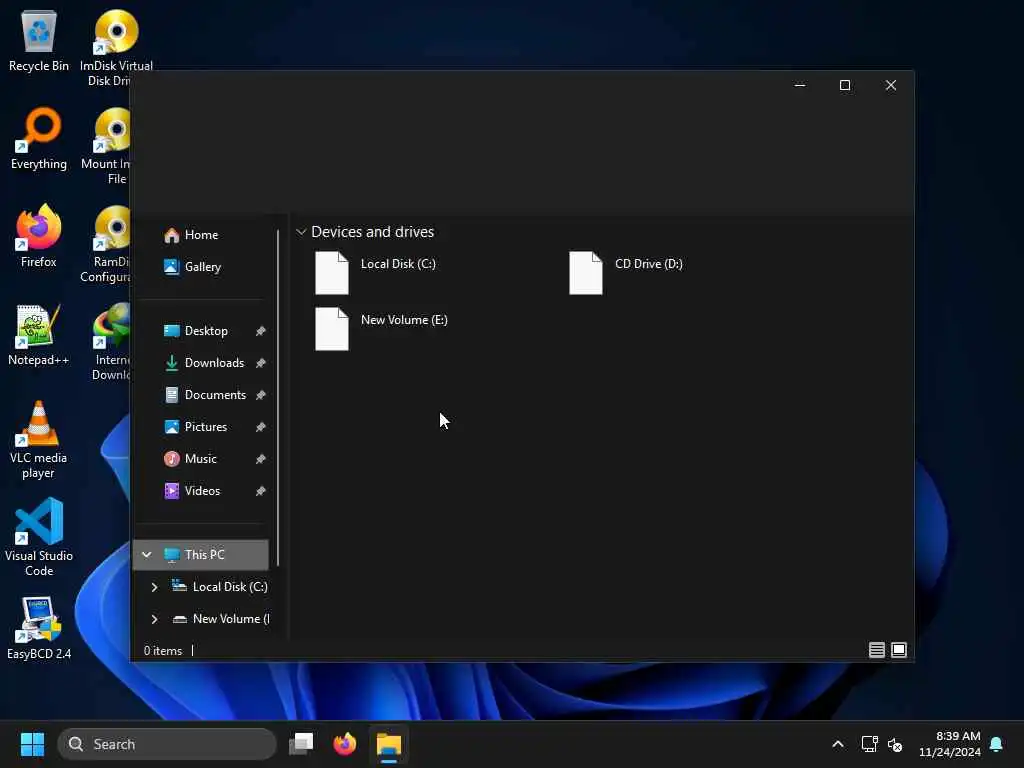The width and height of the screenshot is (1024, 768).
Task: Open Internet Download Manager desktop shortcut
Action: coord(111,342)
